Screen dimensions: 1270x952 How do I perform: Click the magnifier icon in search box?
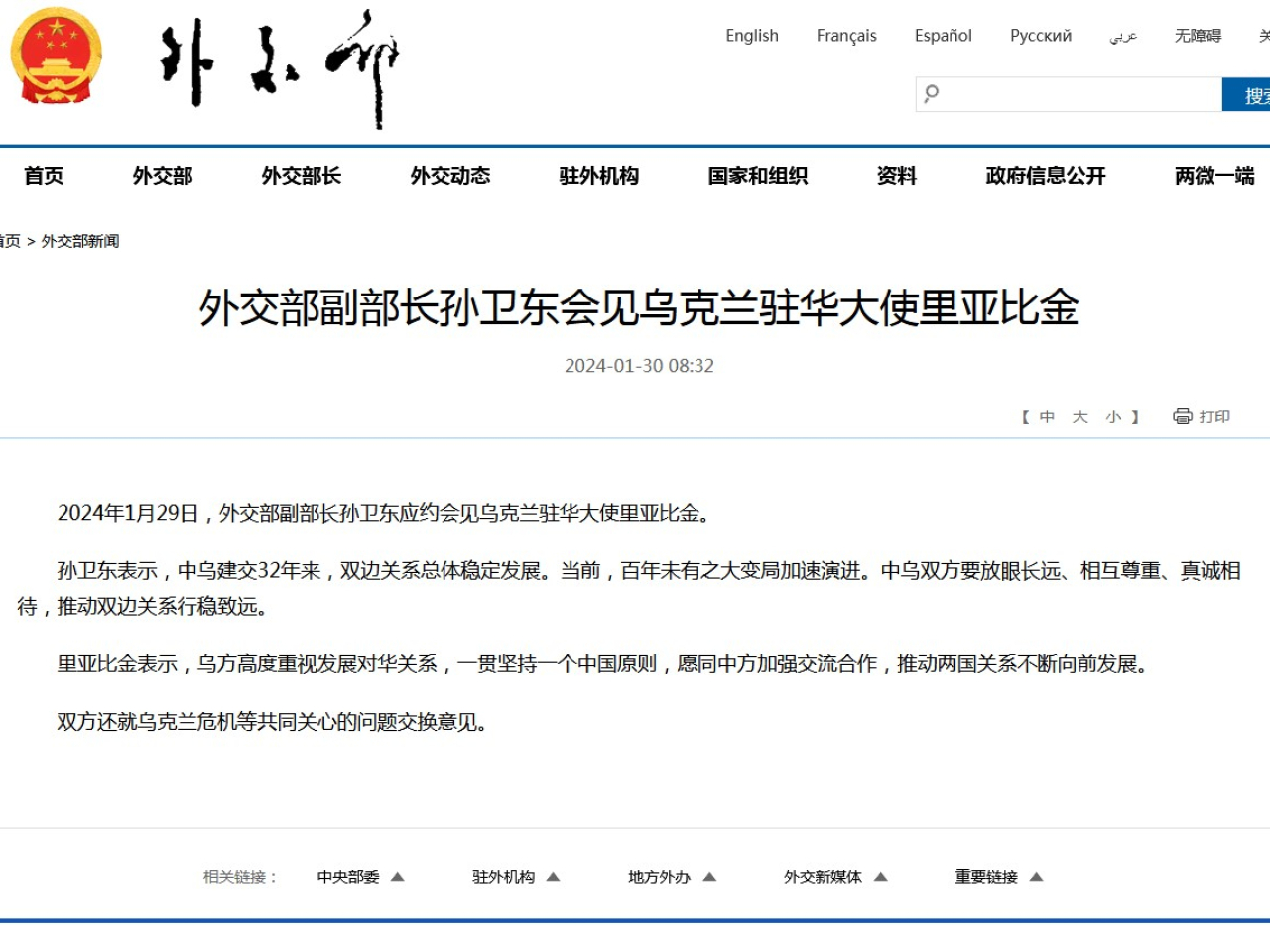[931, 94]
